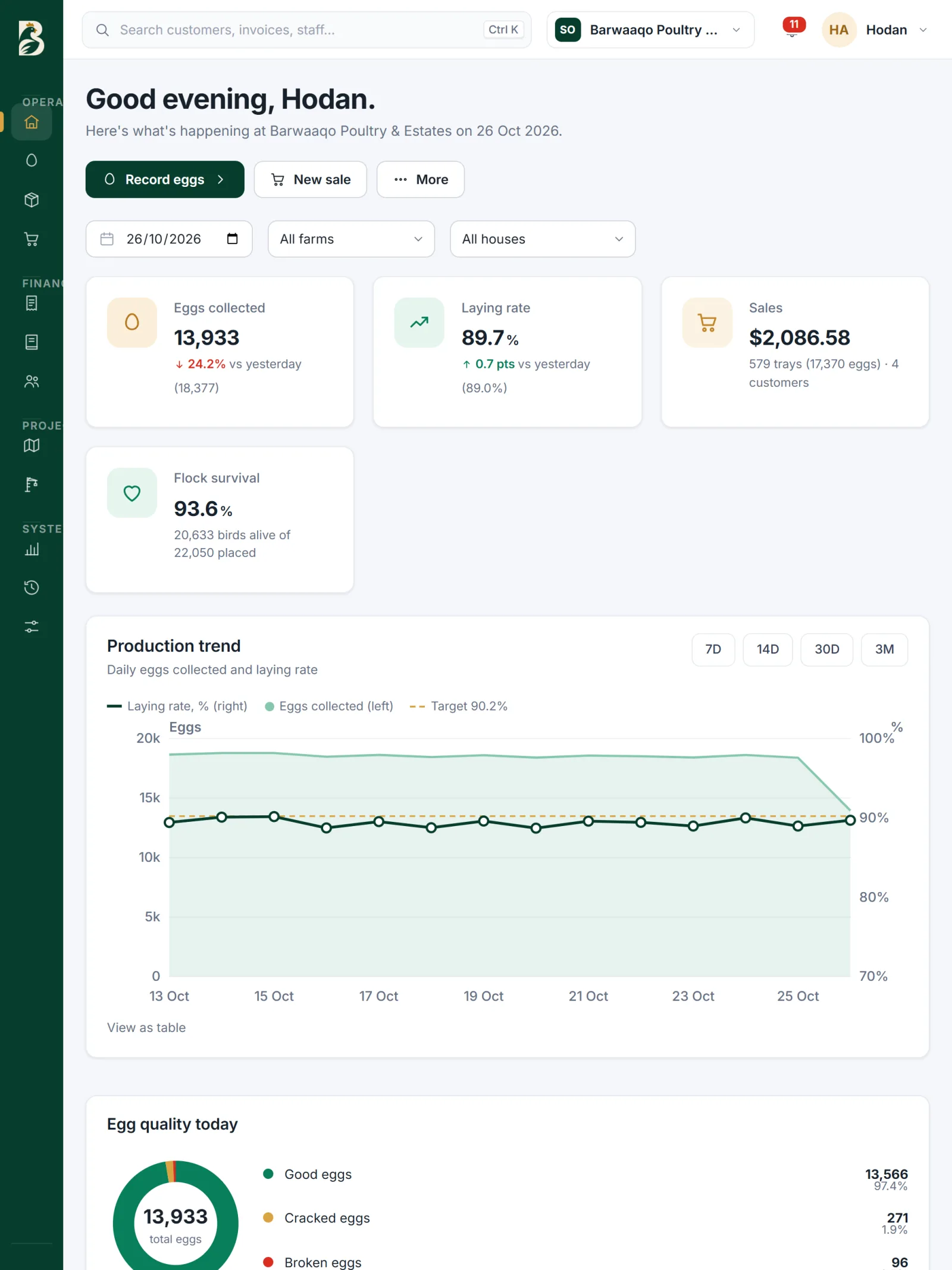Click the Laying rate trend icon
Screen dimensions: 952x1270
(x=419, y=322)
